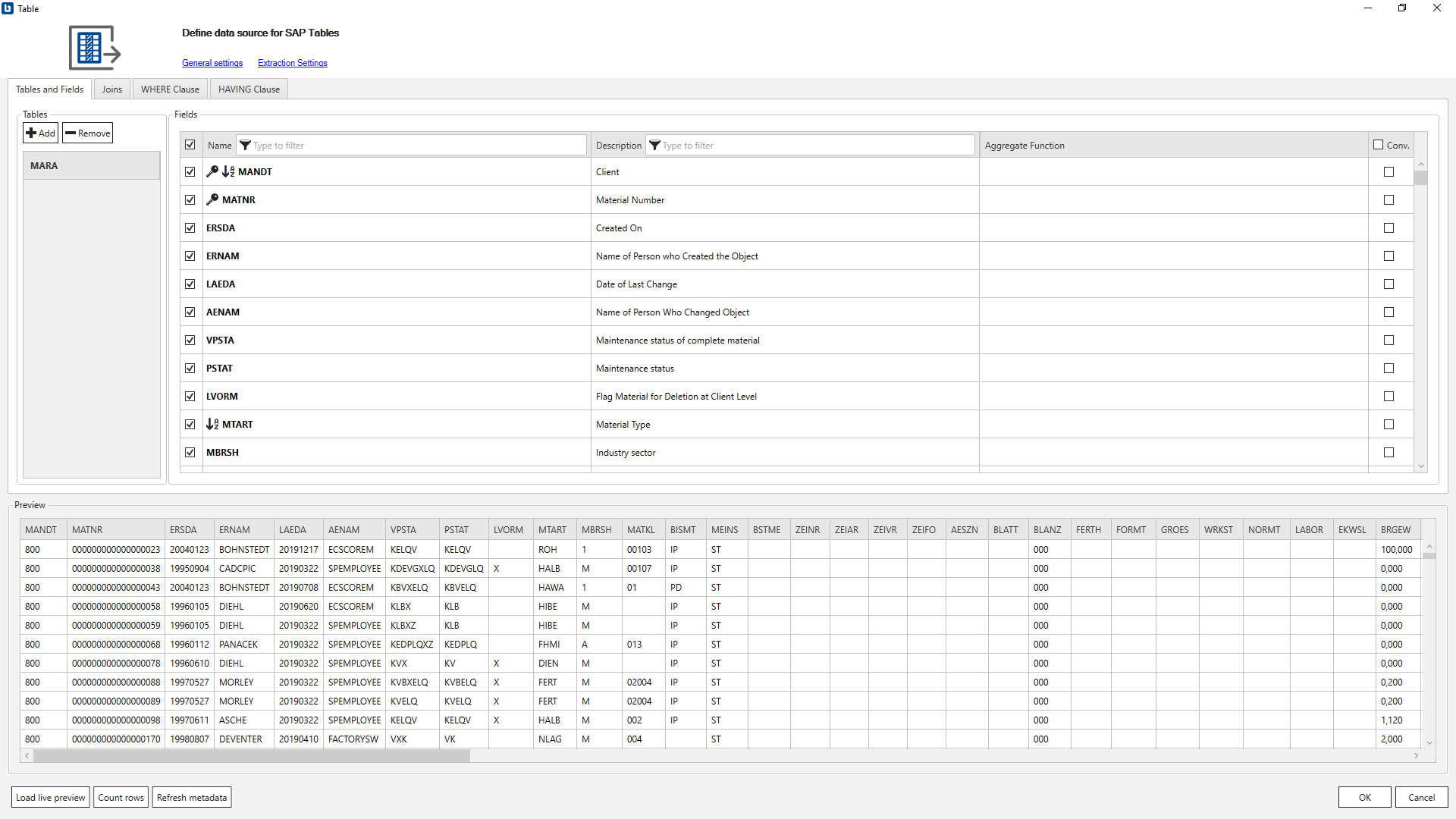The image size is (1456, 819).
Task: Click the sort A-Z icon beside MANDT
Action: (x=228, y=171)
